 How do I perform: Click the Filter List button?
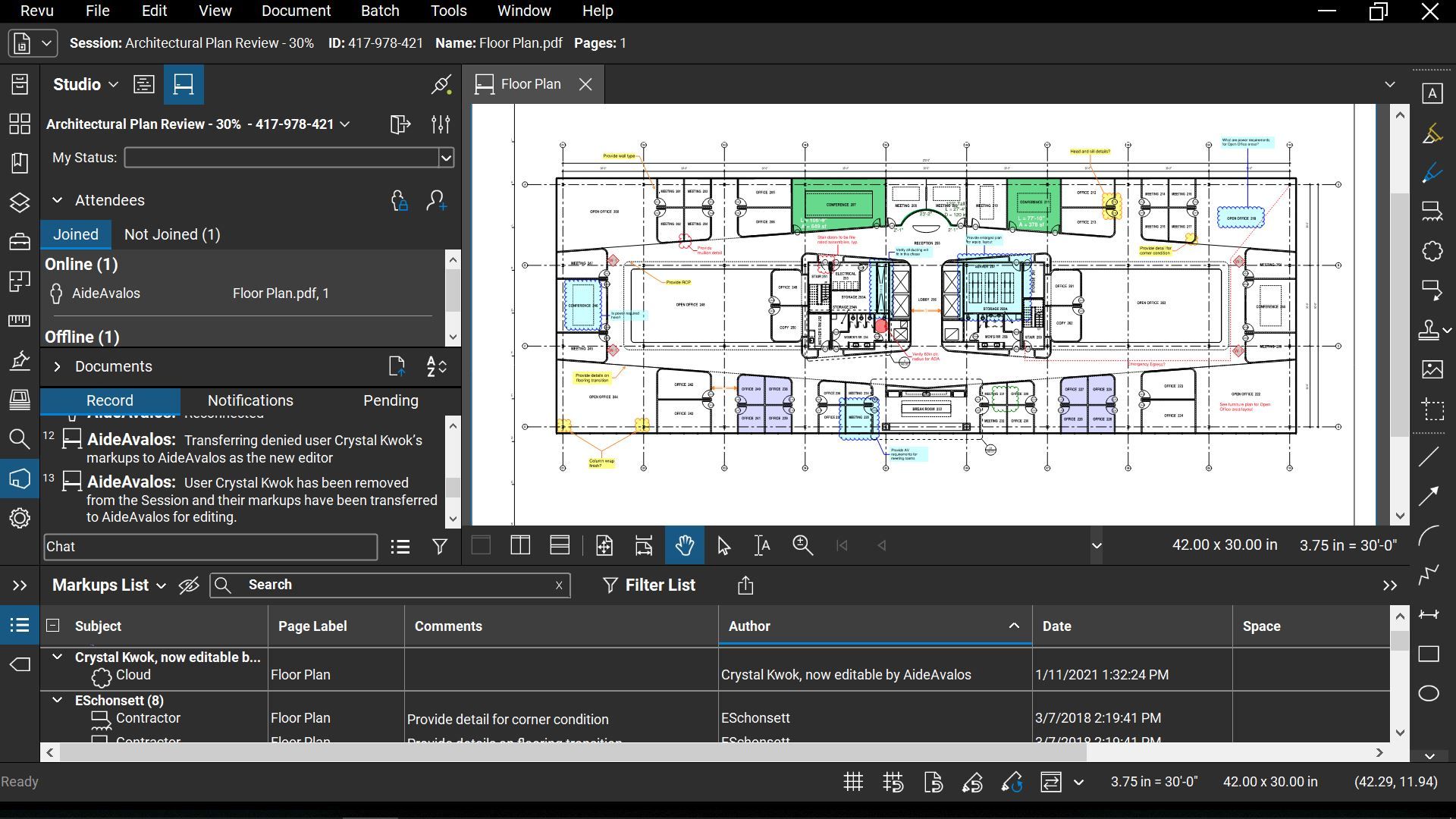(648, 585)
